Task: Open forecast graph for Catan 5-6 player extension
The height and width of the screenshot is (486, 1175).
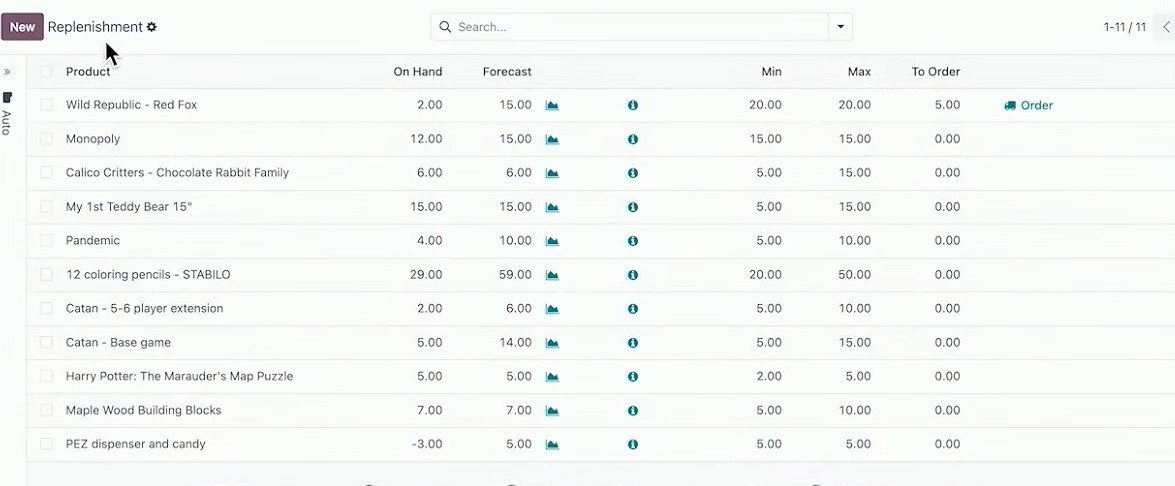Action: pyautogui.click(x=552, y=309)
